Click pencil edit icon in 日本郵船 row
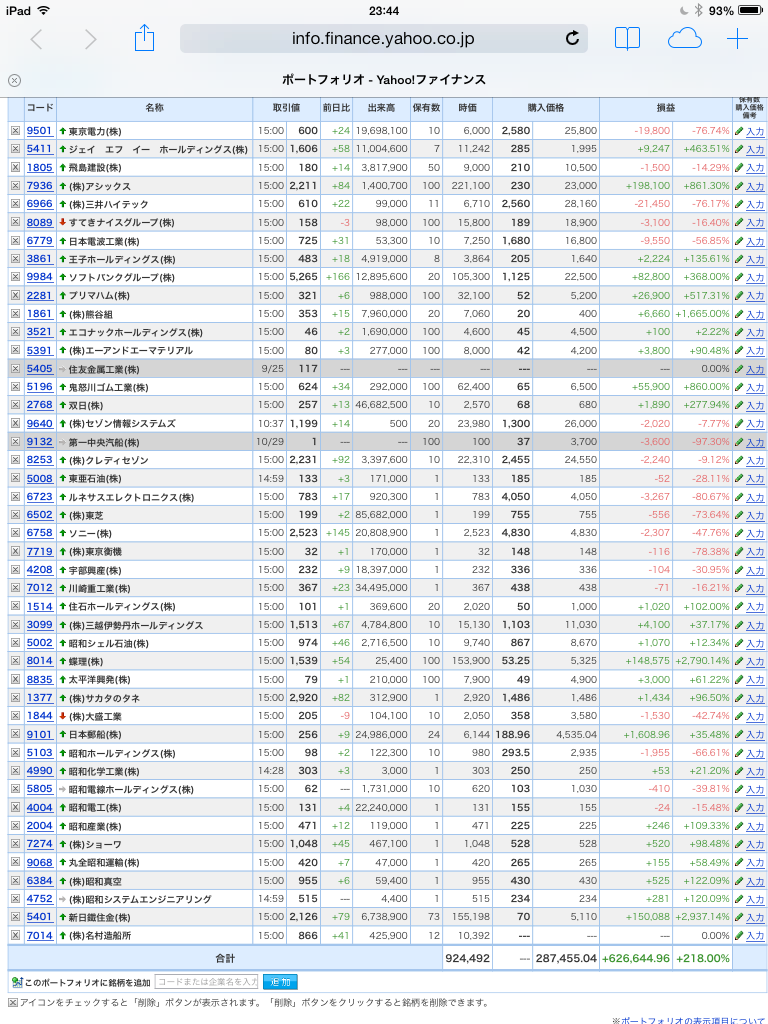Screen dimensions: 768x1024 coord(739,735)
